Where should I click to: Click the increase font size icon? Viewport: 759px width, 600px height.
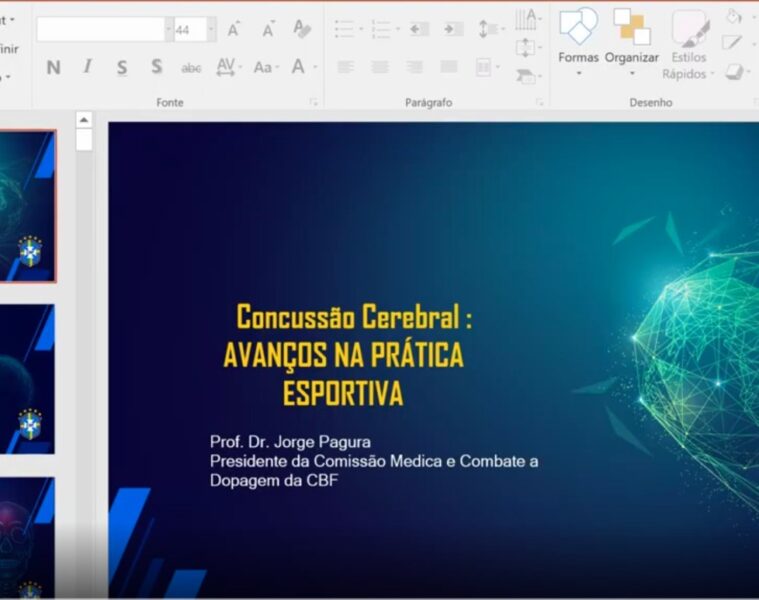[x=234, y=30]
